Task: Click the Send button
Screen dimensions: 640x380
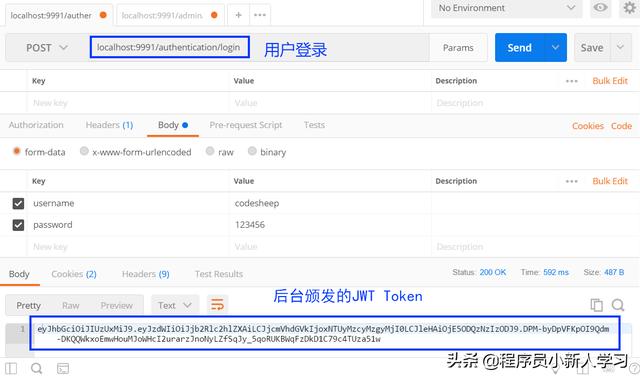Action: (520, 48)
